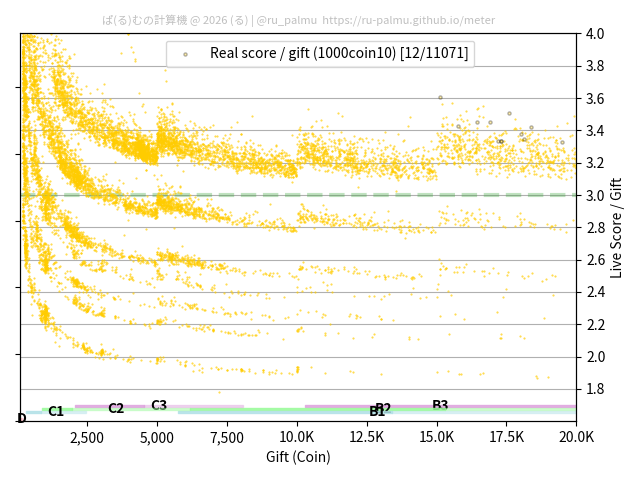Click the 20.0K x-axis tick label
Viewport: 640px width, 480px height.
576,437
